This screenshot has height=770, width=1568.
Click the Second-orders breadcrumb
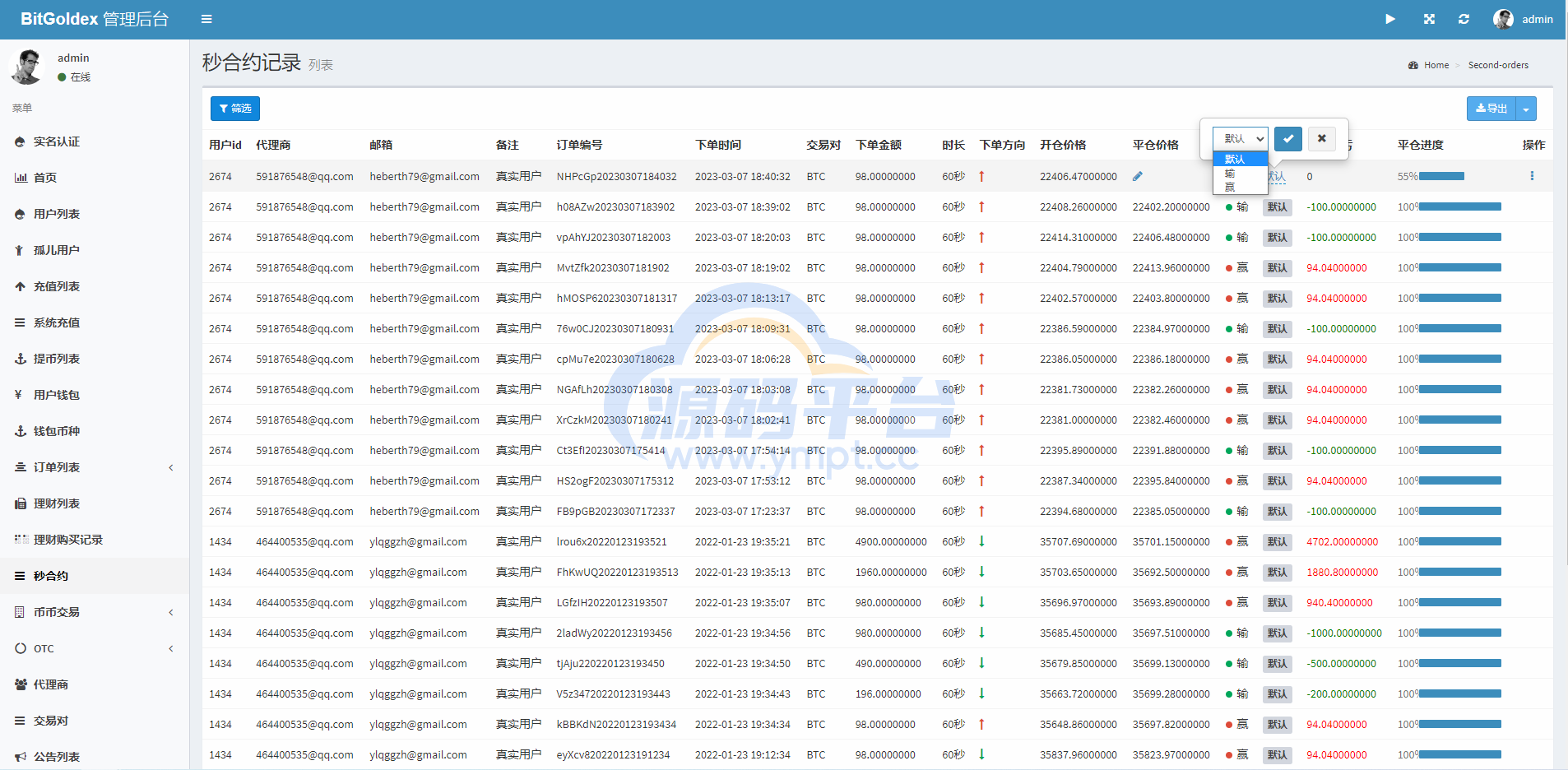point(1498,65)
